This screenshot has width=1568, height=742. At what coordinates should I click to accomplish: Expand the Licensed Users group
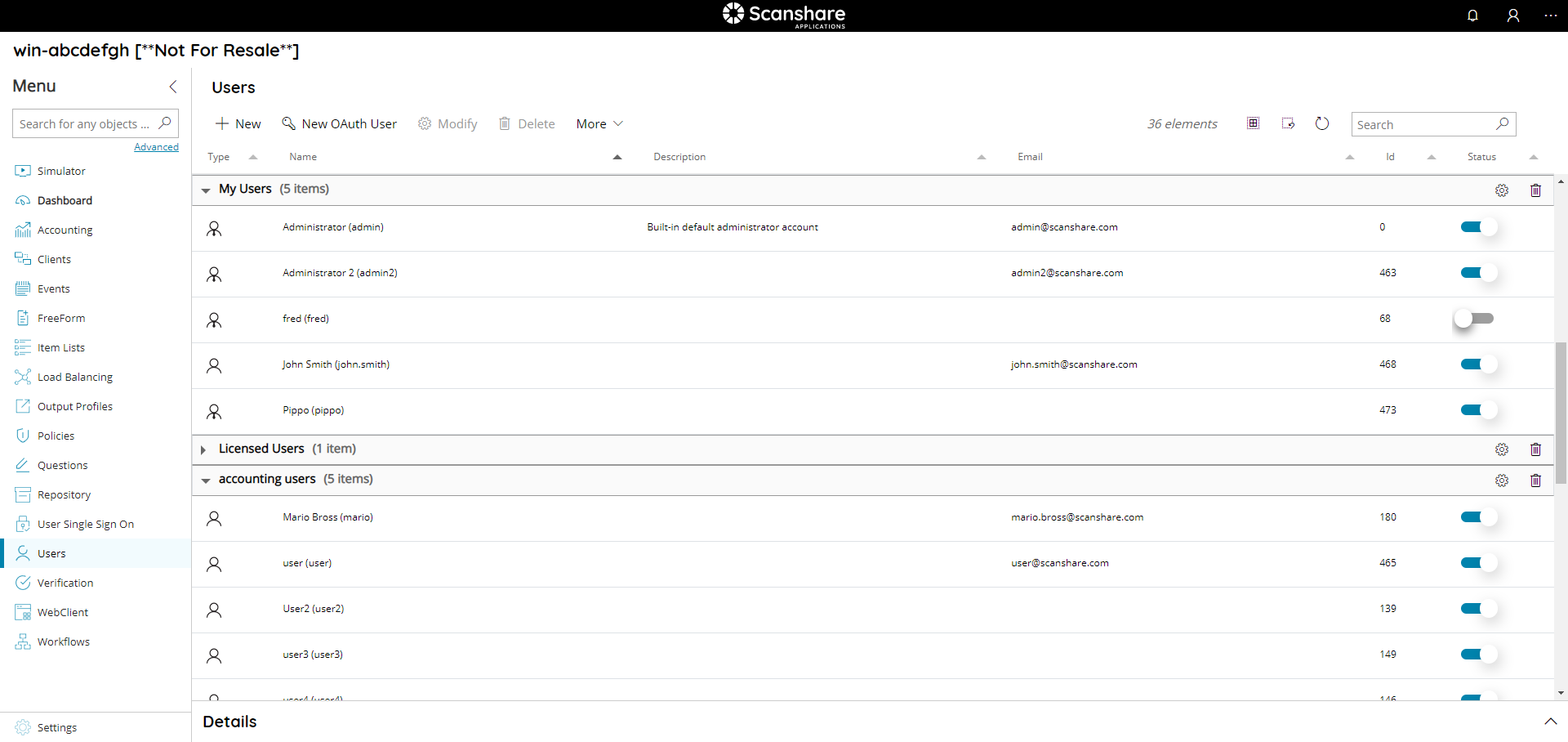tap(203, 450)
